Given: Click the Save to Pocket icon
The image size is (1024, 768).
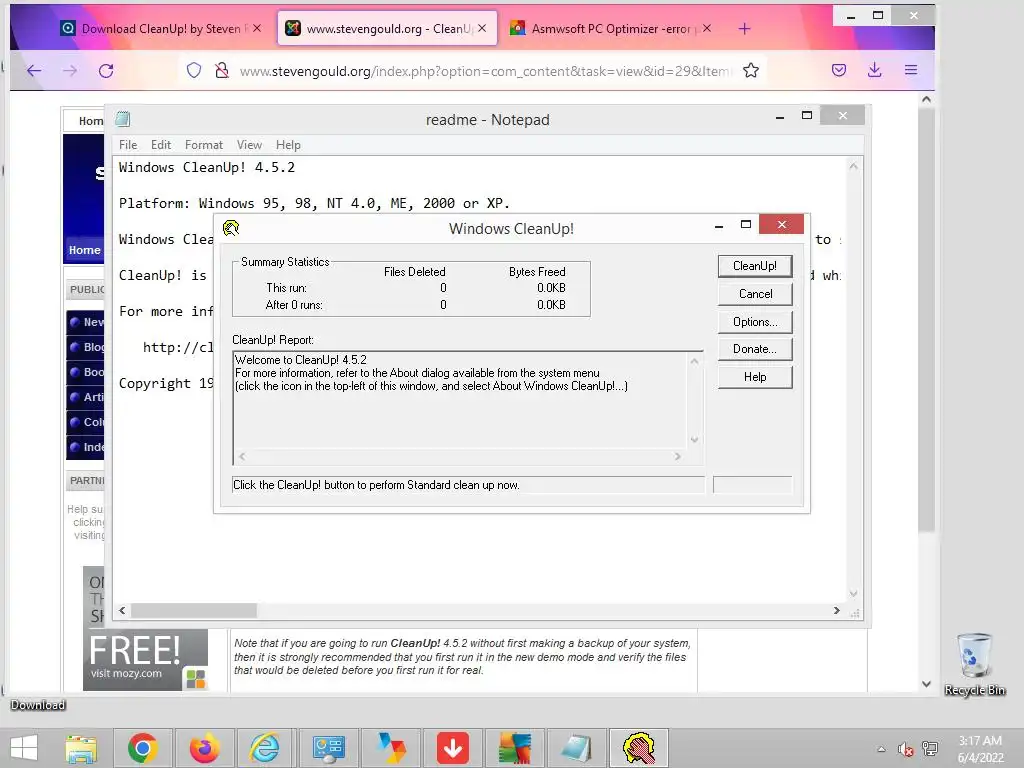Looking at the screenshot, I should pyautogui.click(x=839, y=71).
